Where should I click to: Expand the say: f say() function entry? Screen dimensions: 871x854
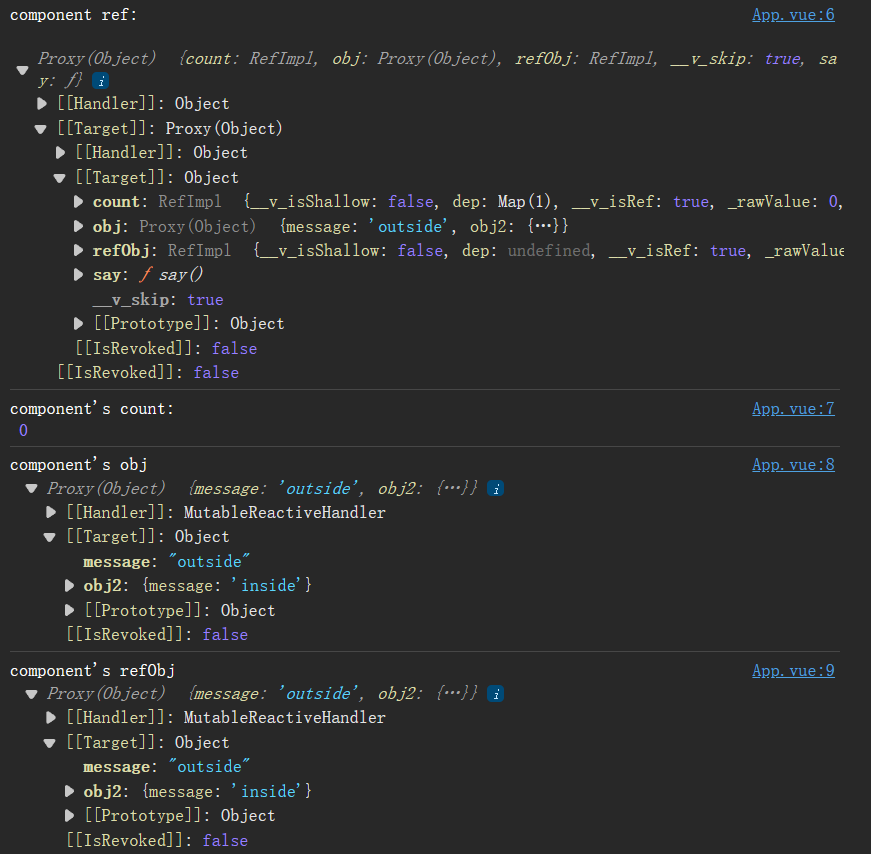point(79,275)
